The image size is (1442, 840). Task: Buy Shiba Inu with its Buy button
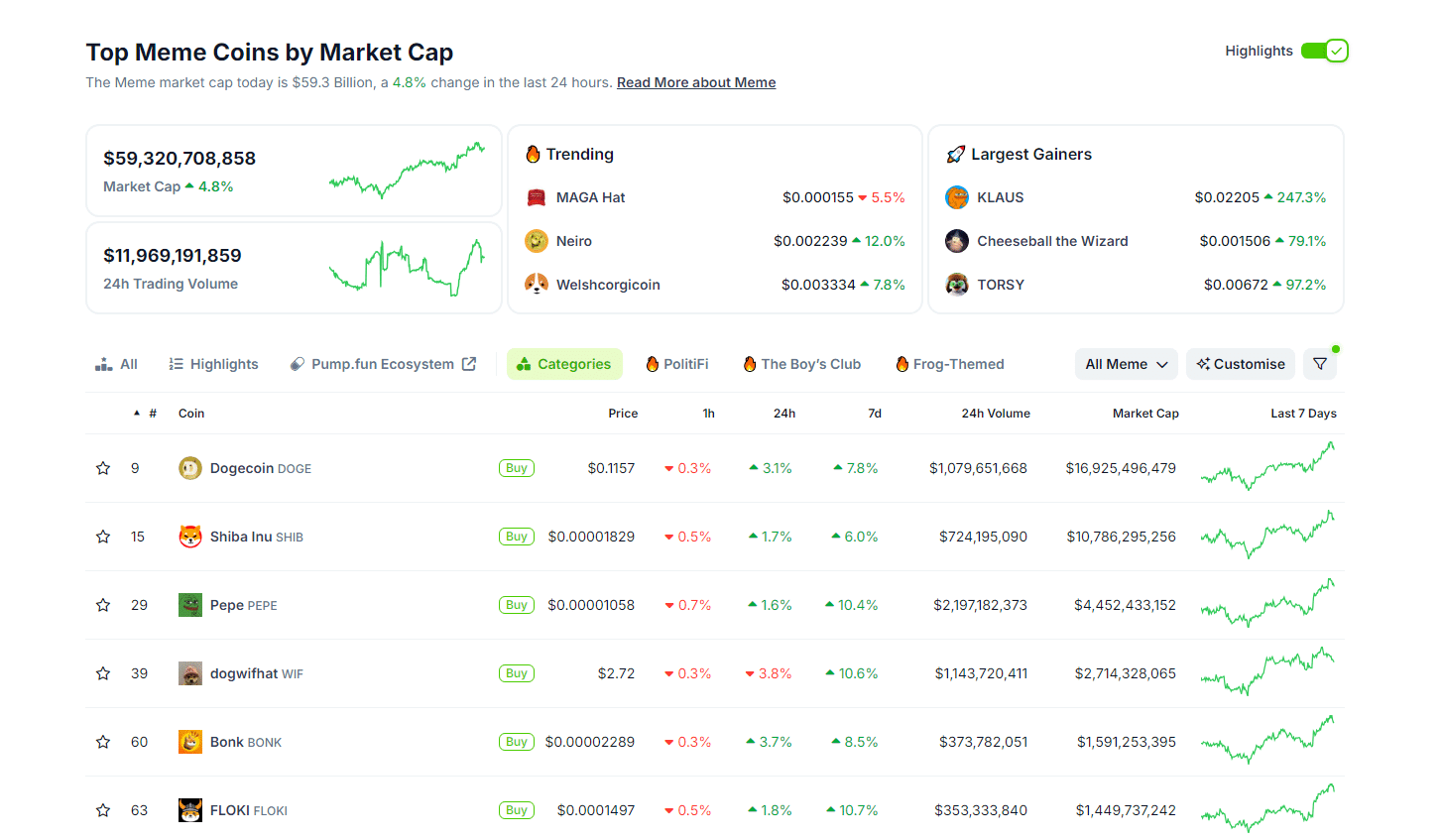point(517,537)
